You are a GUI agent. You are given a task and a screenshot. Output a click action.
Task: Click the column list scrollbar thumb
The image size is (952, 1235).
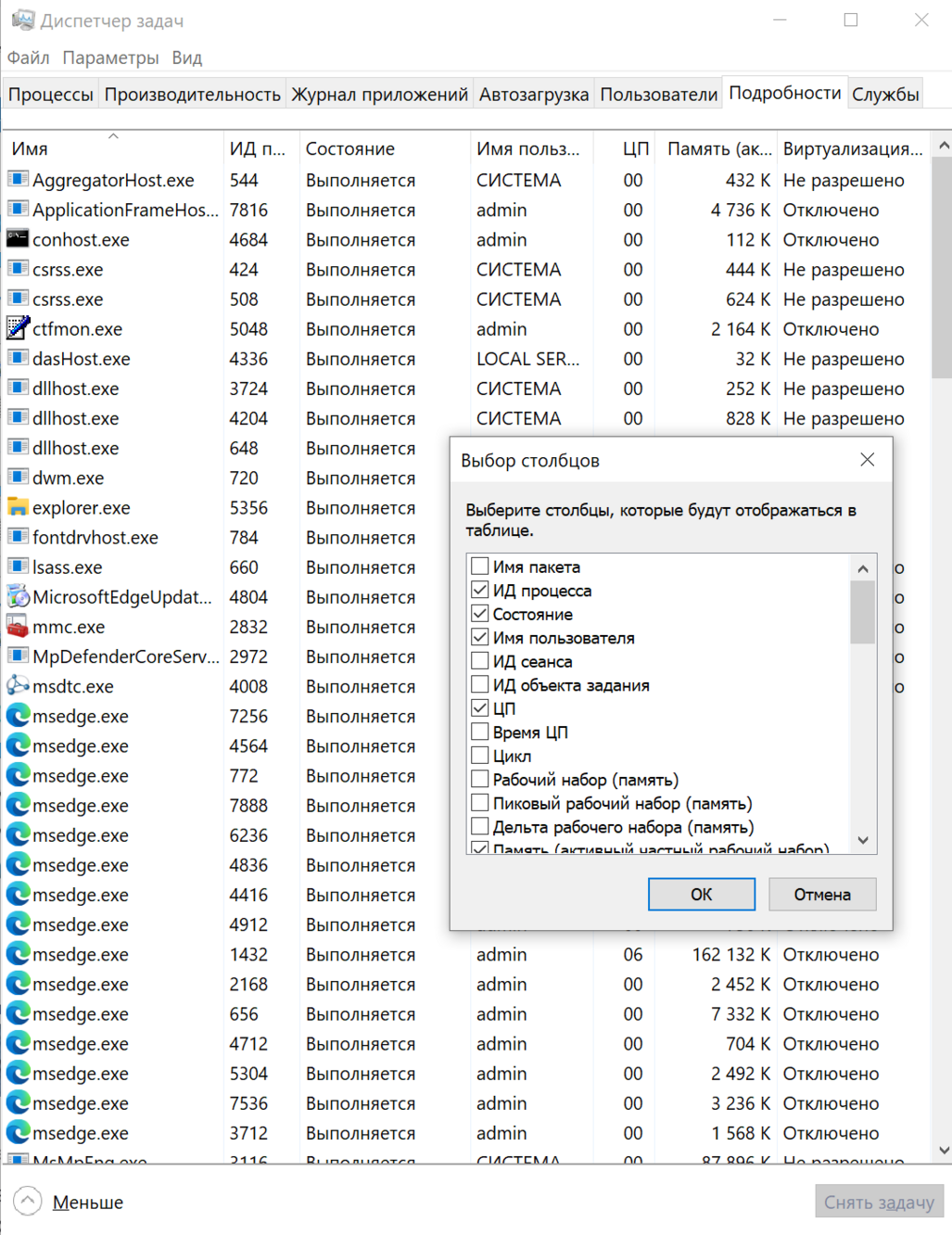[x=862, y=612]
